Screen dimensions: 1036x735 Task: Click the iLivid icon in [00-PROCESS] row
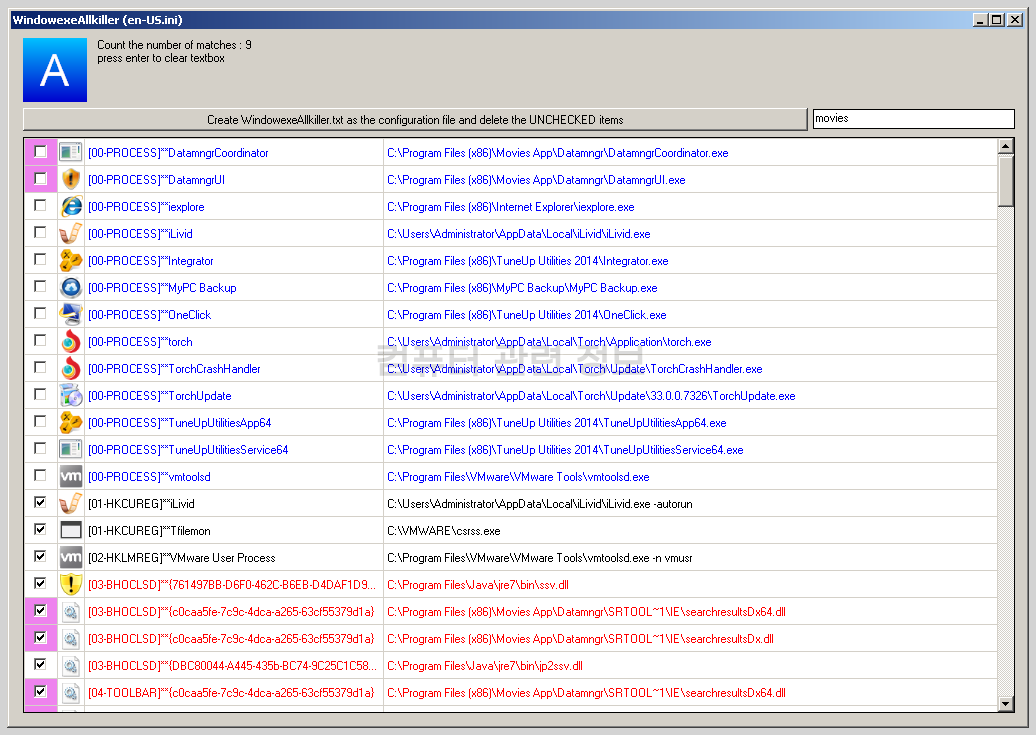[71, 234]
